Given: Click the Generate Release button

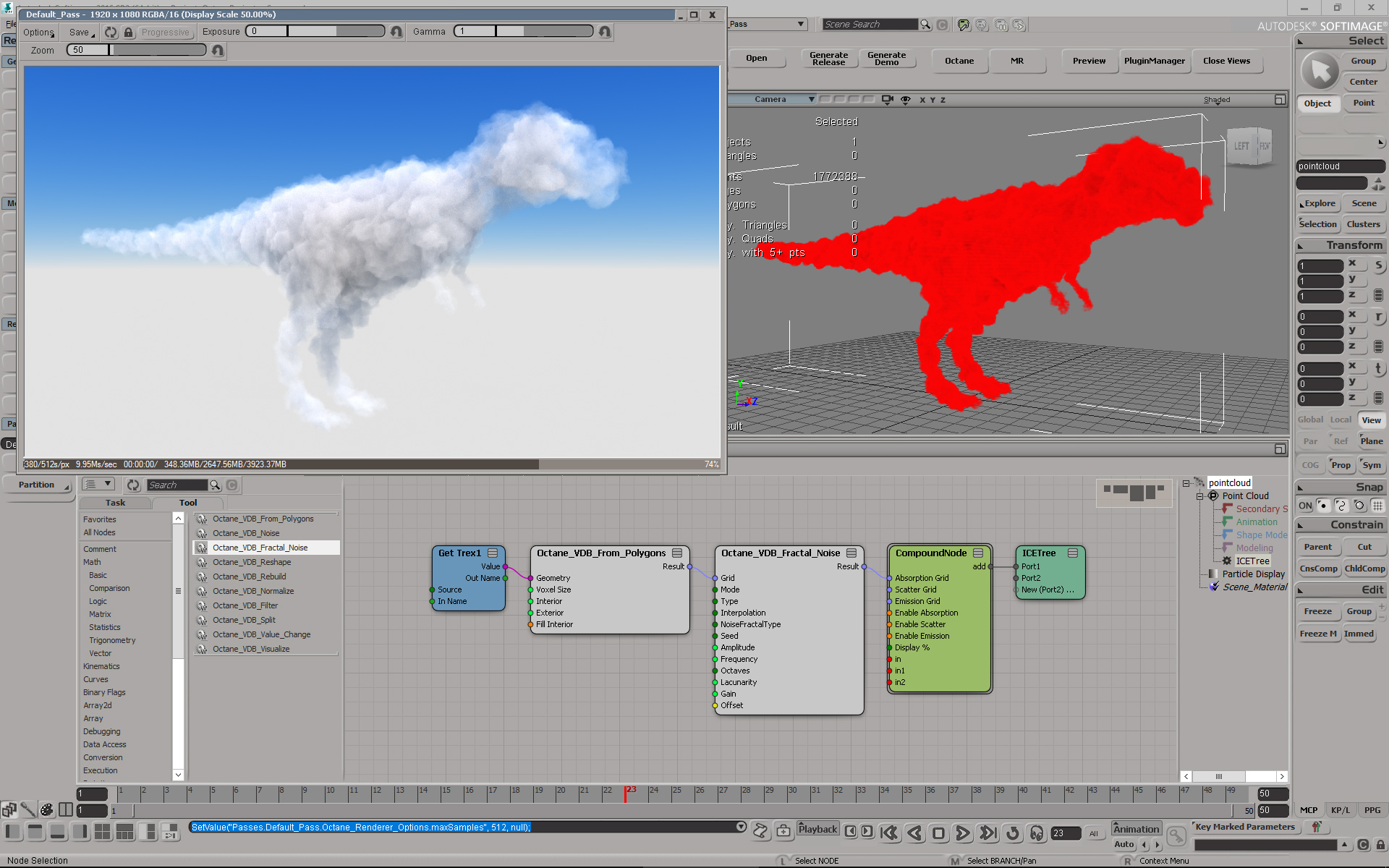Looking at the screenshot, I should [828, 59].
